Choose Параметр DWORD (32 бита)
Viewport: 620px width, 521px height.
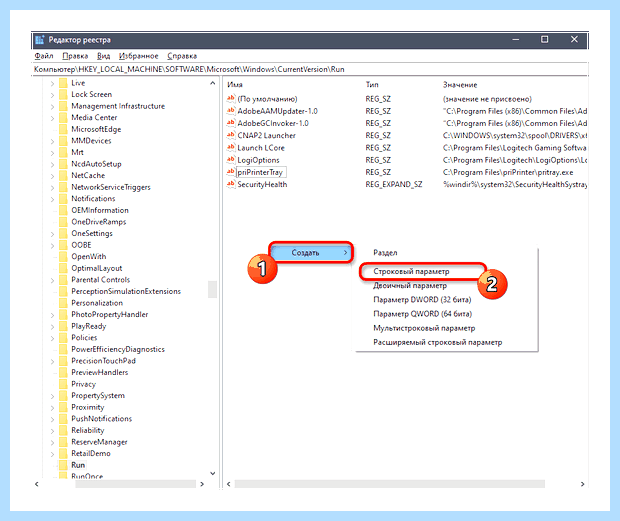(422, 300)
